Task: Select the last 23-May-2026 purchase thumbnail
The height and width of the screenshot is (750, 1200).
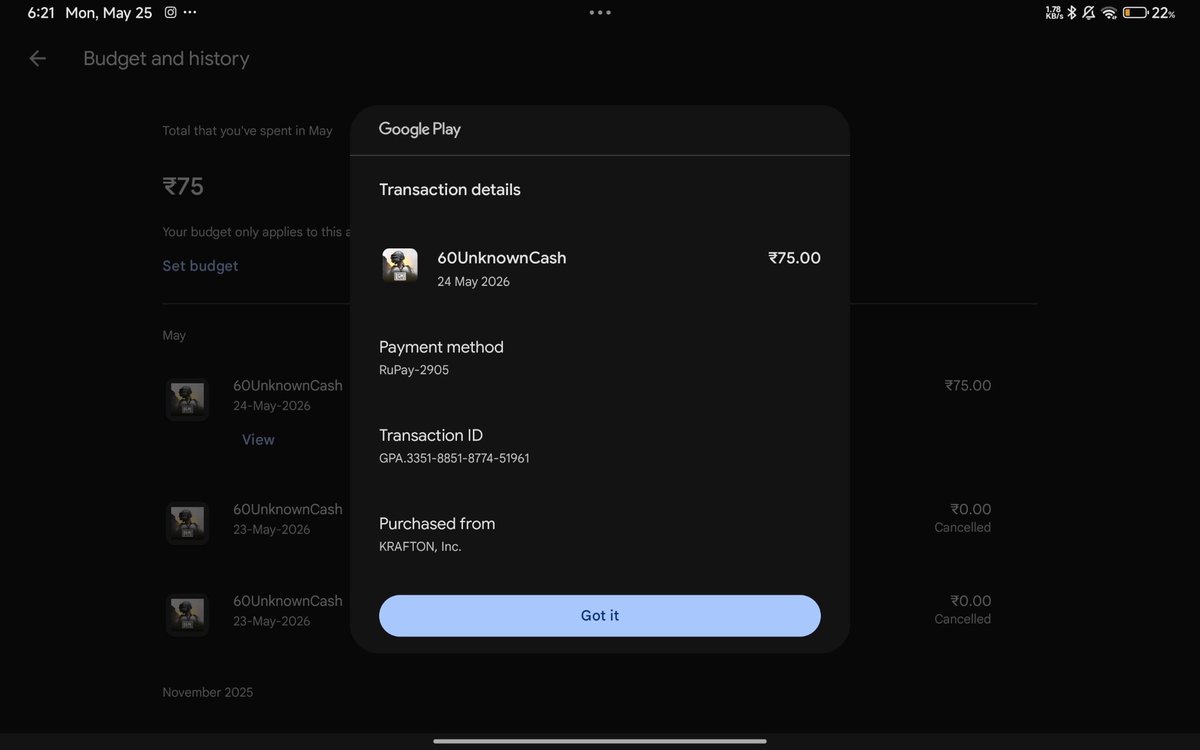Action: [x=187, y=614]
